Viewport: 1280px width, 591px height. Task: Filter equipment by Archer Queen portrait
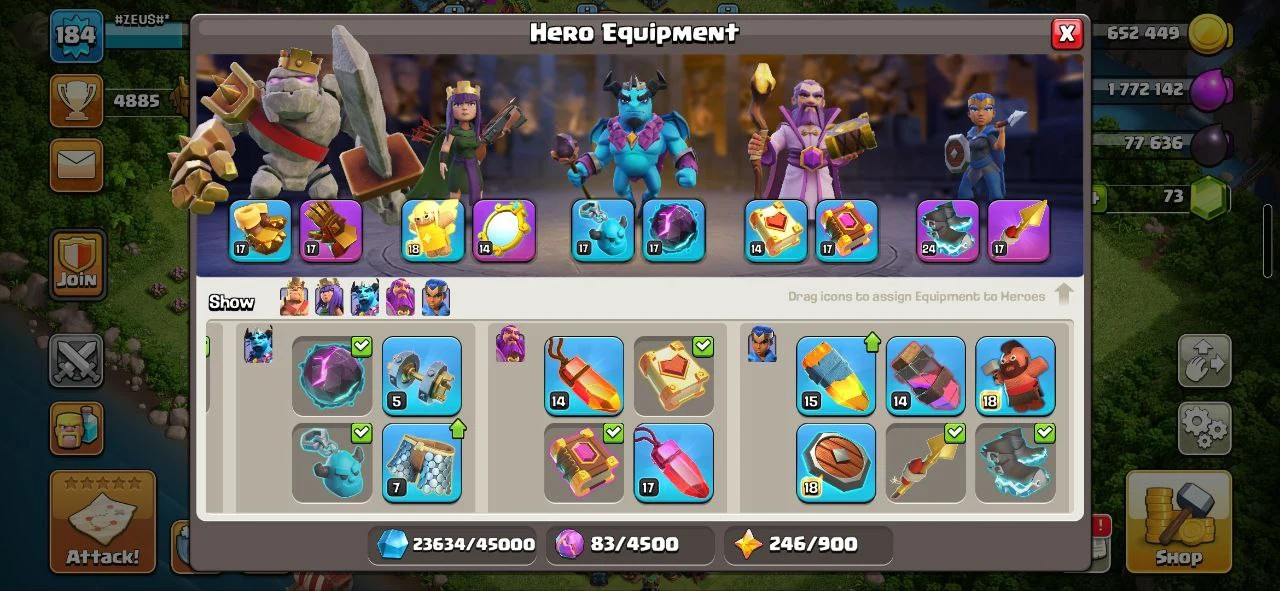pyautogui.click(x=329, y=298)
